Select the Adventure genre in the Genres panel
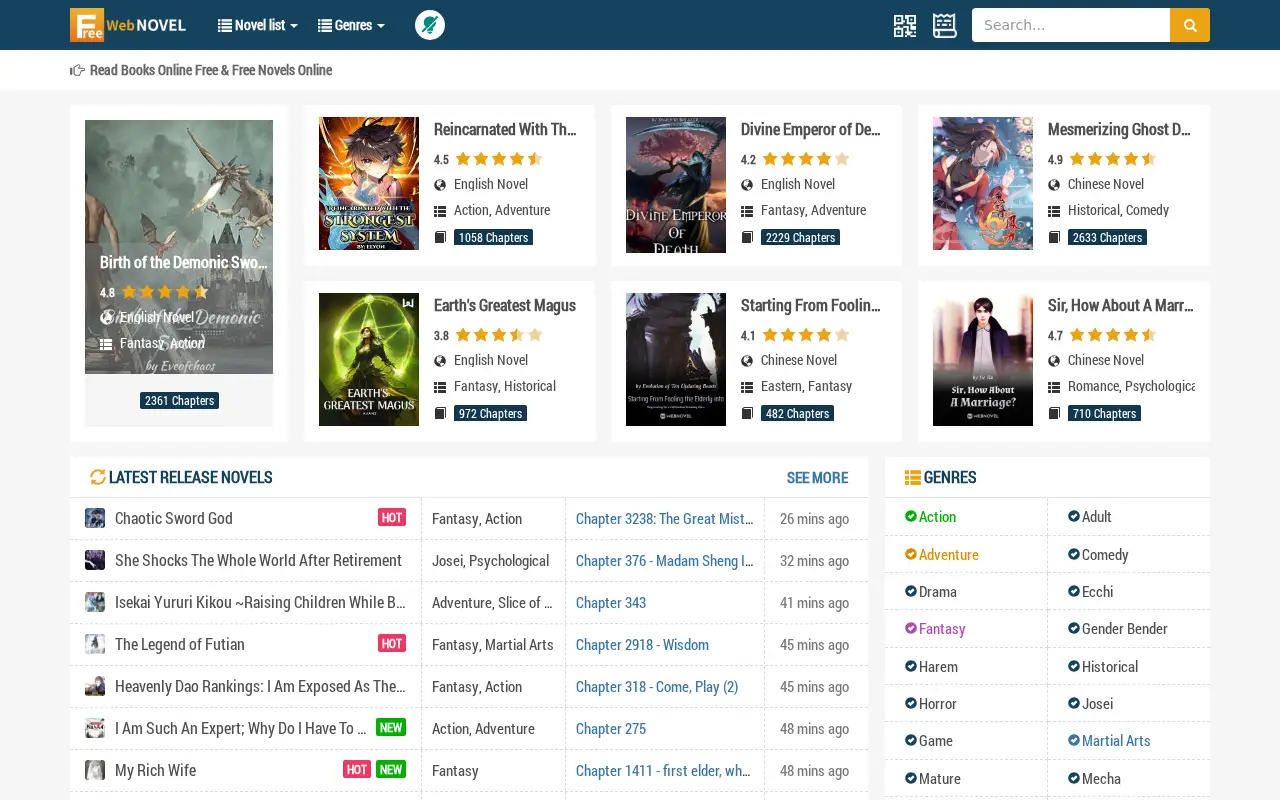The image size is (1280, 800). click(x=941, y=554)
